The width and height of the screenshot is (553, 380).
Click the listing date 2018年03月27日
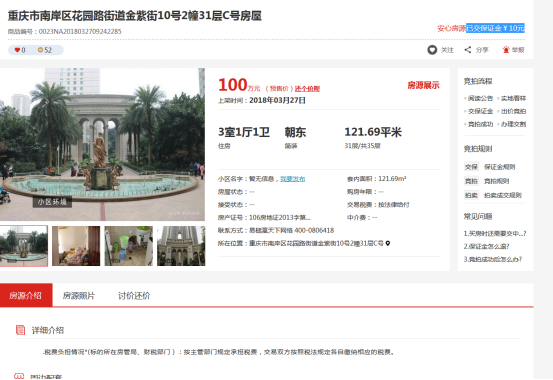tap(277, 101)
